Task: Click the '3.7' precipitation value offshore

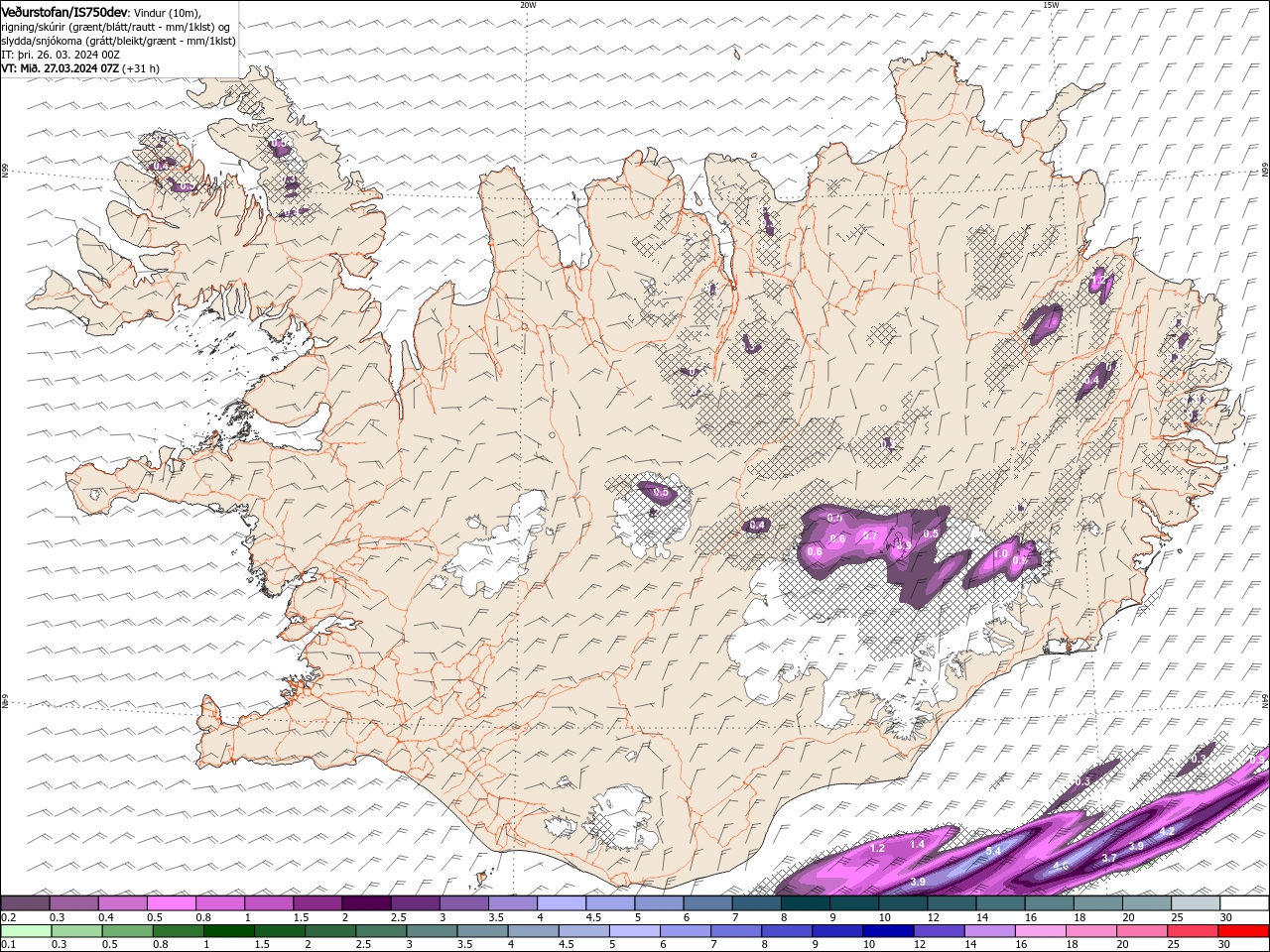Action: [x=1109, y=857]
